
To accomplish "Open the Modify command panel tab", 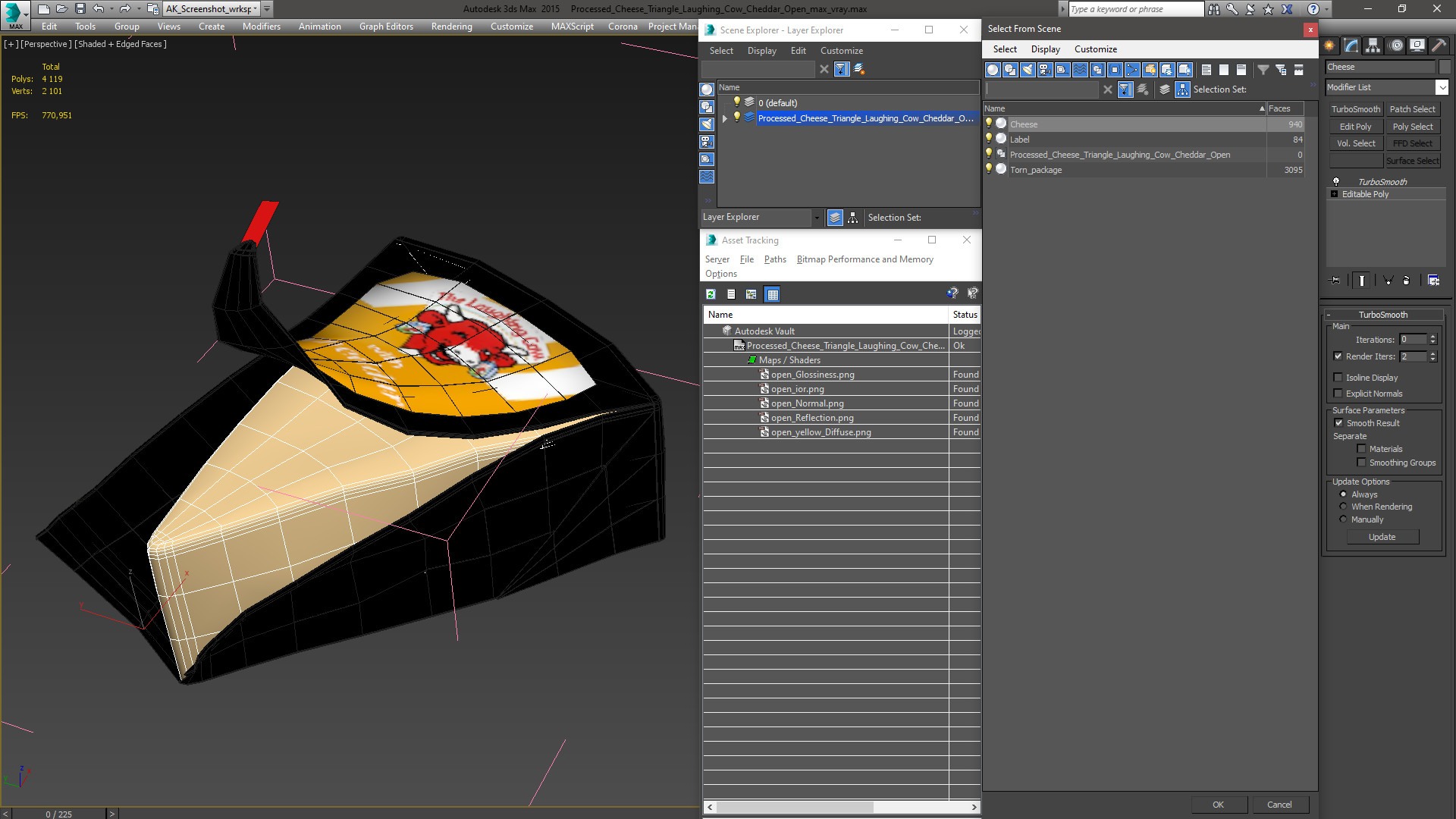I will (1351, 45).
